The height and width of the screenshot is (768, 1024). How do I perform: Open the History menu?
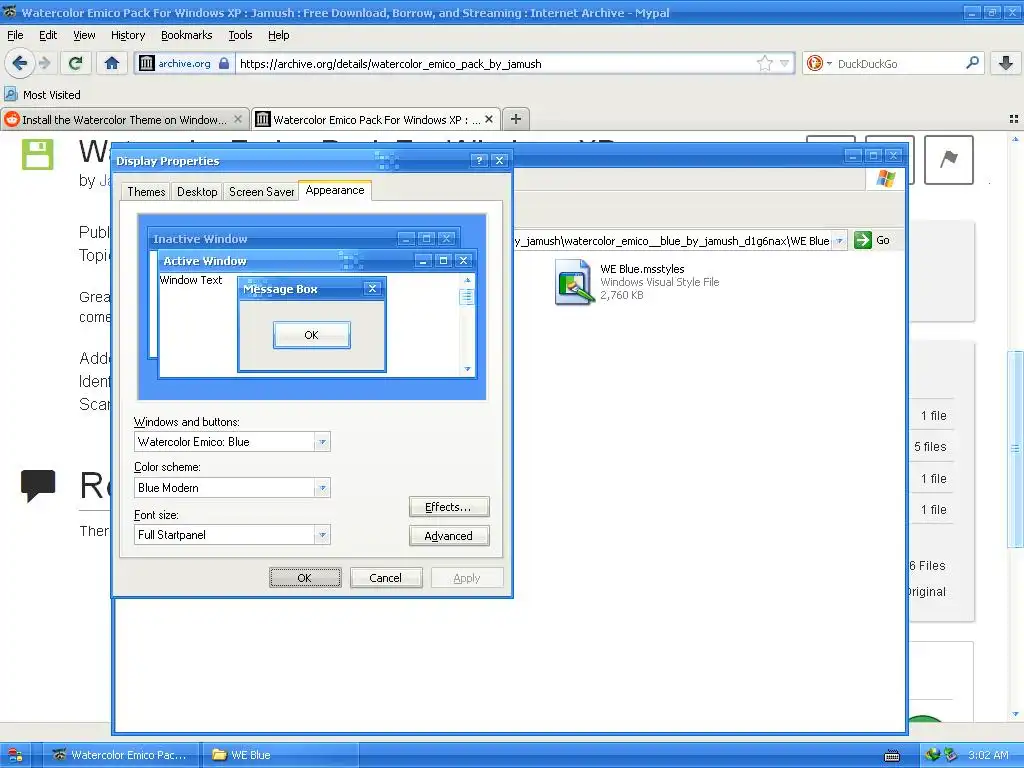point(128,35)
